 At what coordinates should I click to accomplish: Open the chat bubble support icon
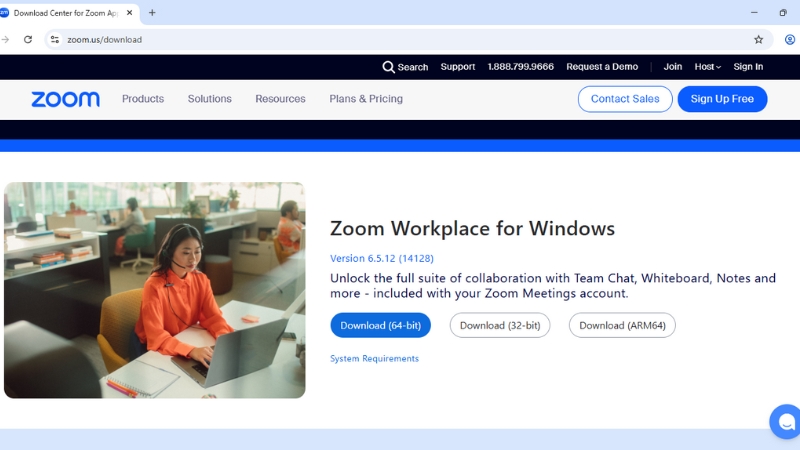click(x=786, y=421)
